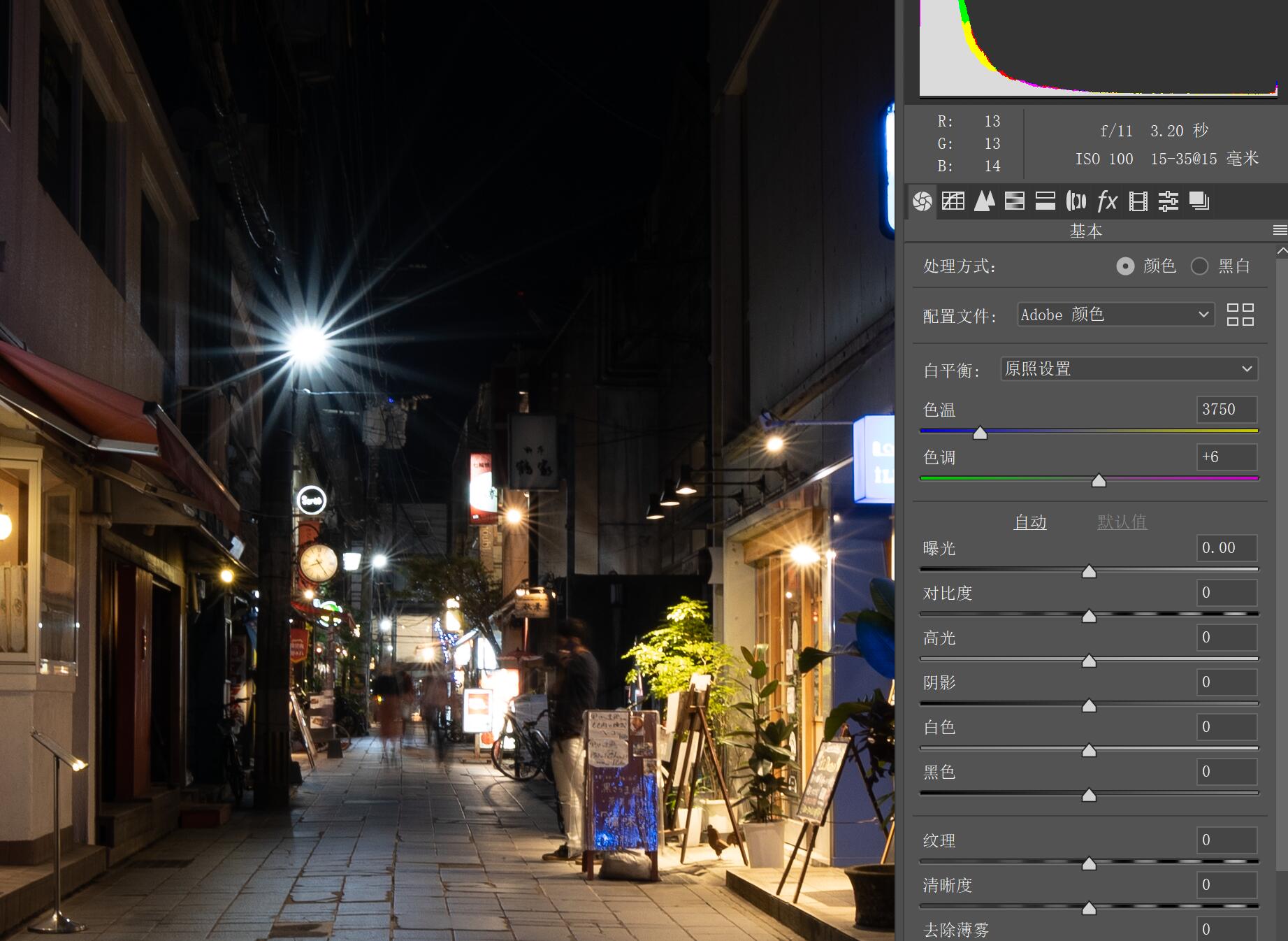
Task: Click the 曝光 exposure value field
Action: (1227, 548)
